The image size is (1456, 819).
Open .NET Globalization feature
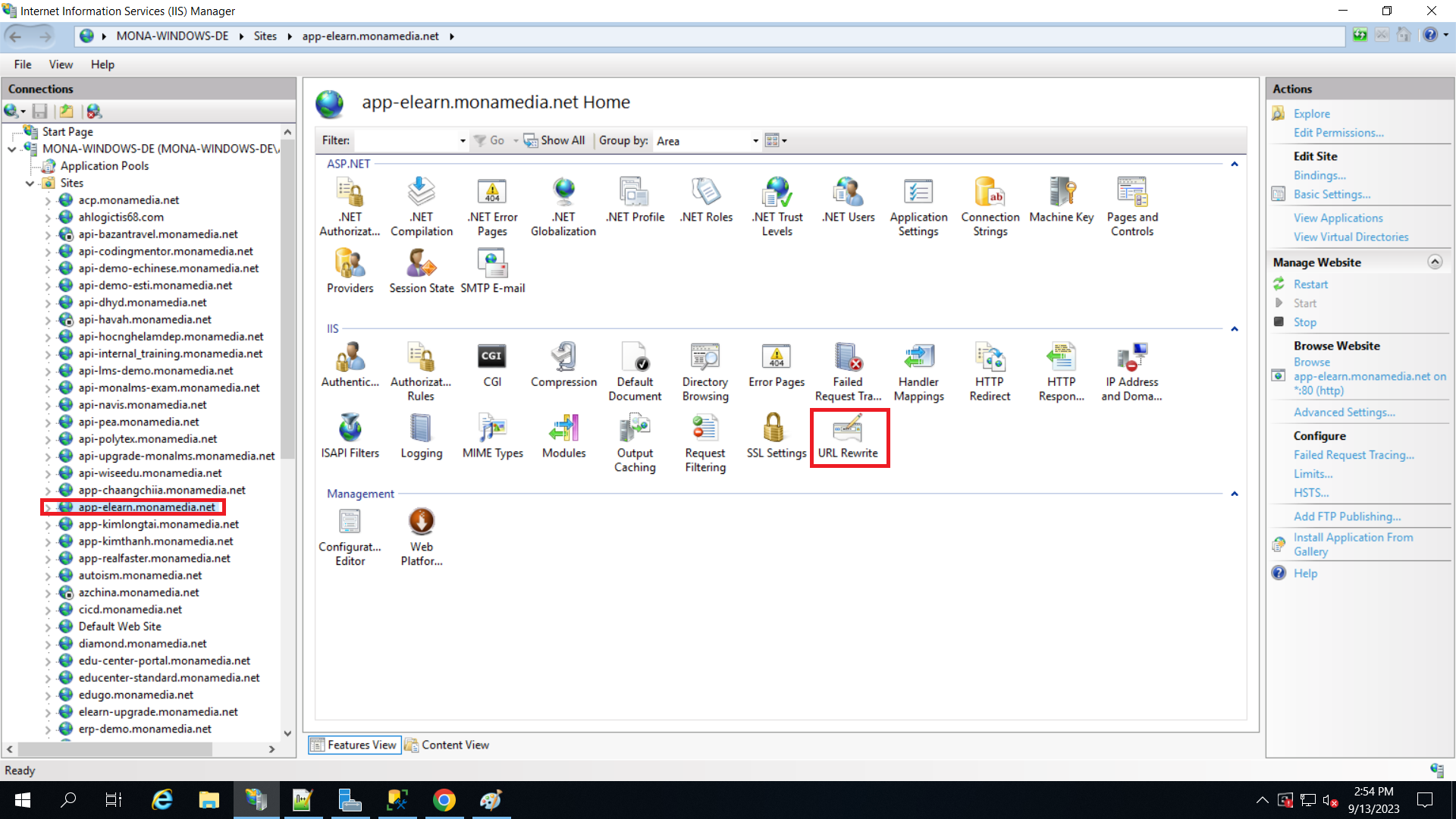563,206
